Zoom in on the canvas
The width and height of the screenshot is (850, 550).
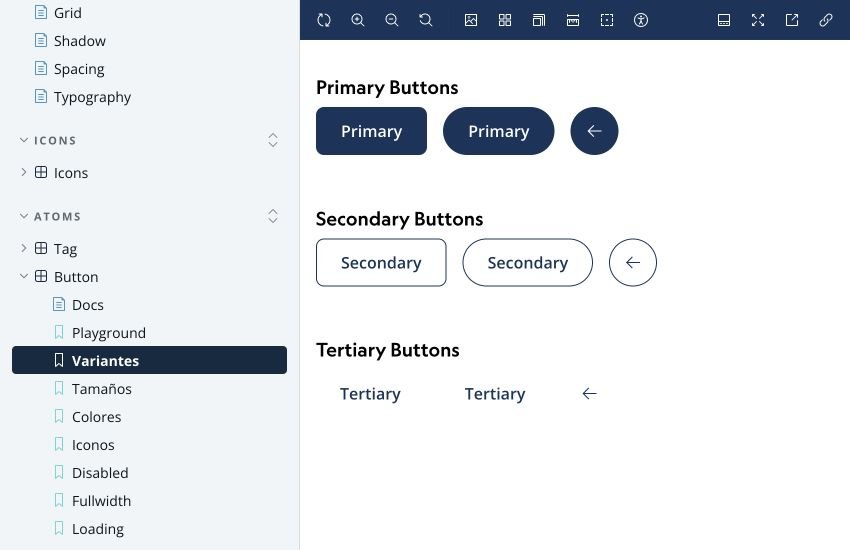pyautogui.click(x=358, y=20)
